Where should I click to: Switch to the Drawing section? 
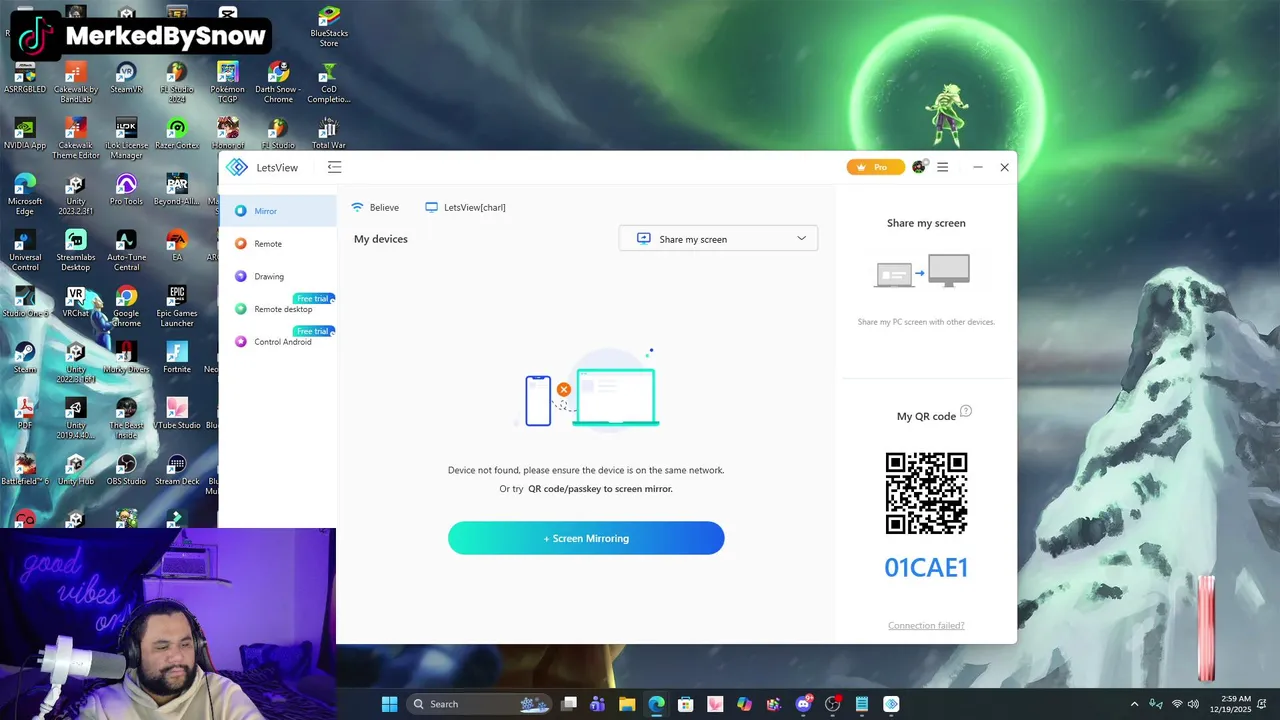coord(278,277)
